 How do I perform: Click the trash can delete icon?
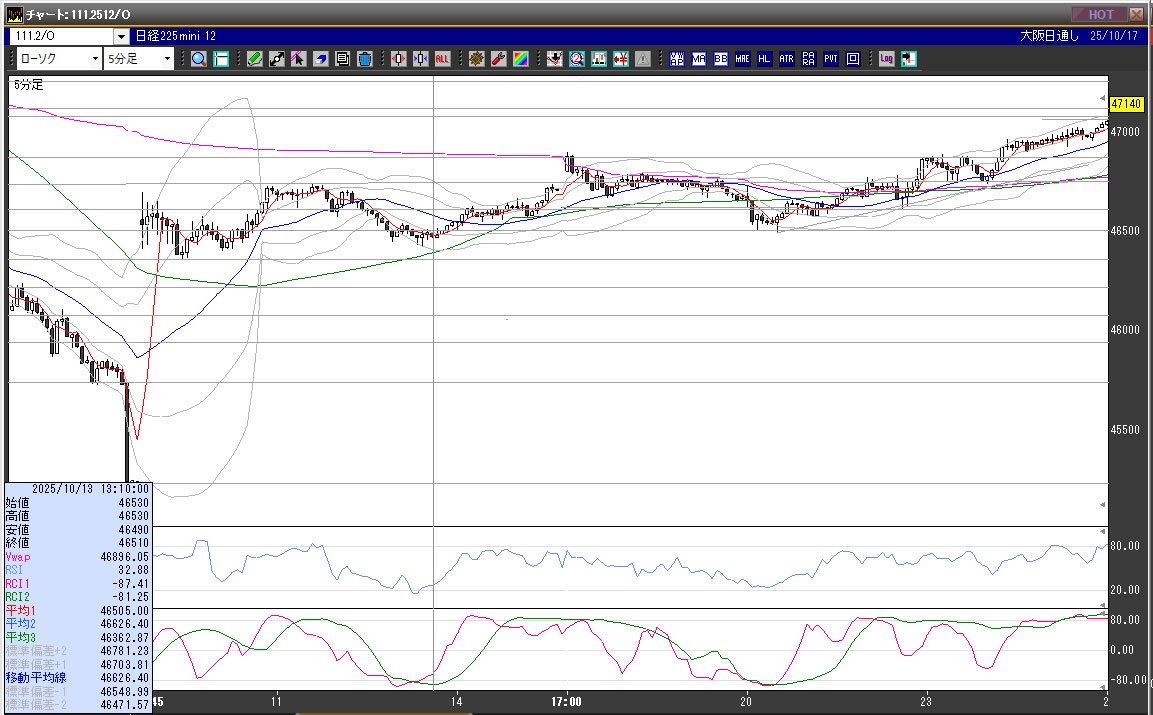click(365, 59)
